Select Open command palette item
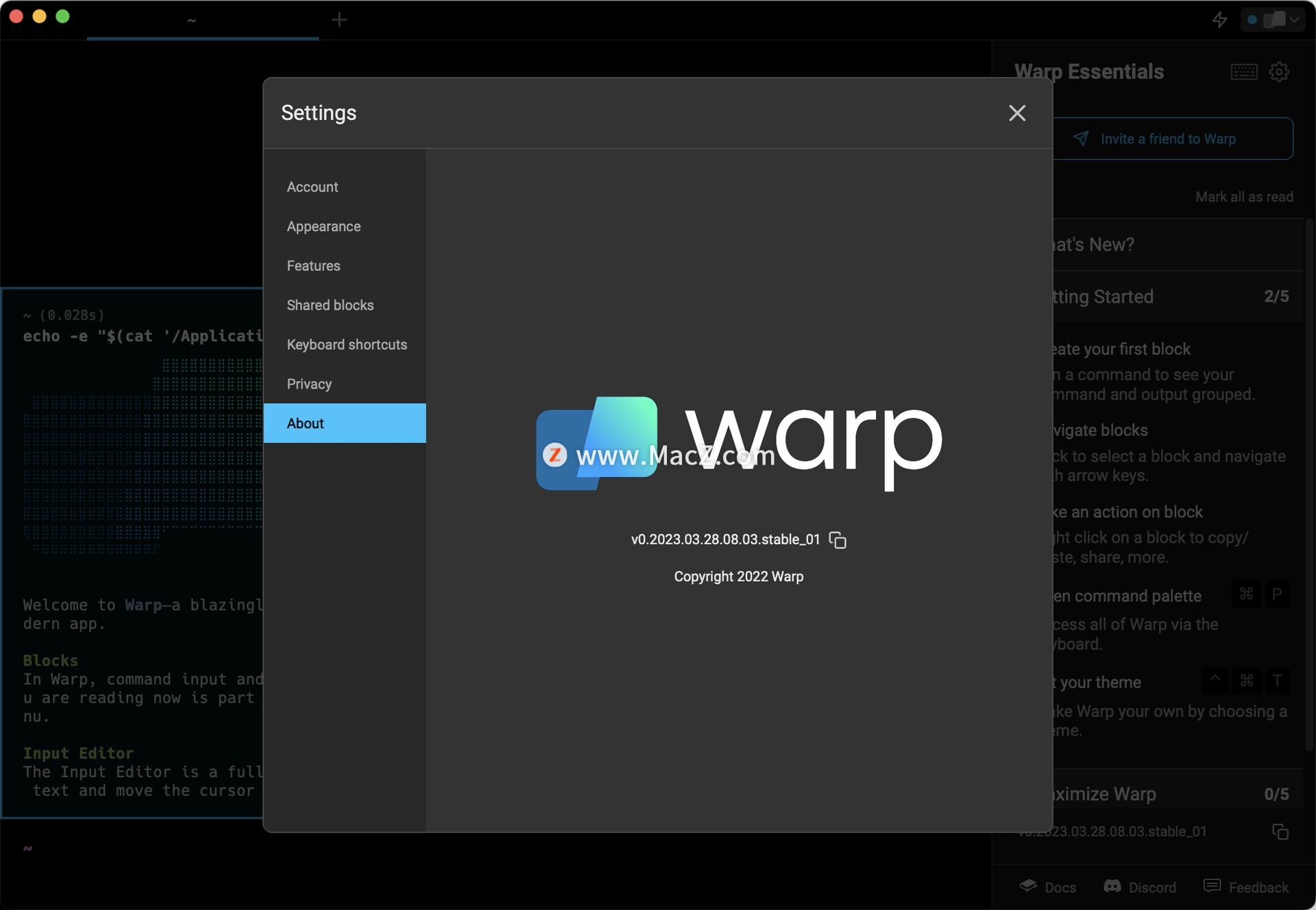The height and width of the screenshot is (910, 1316). coord(1172,619)
